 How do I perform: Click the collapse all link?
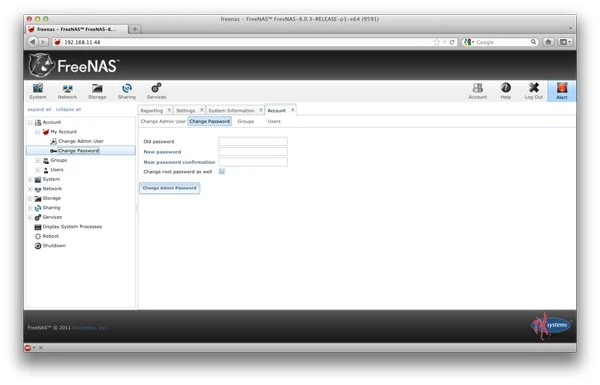click(x=68, y=109)
